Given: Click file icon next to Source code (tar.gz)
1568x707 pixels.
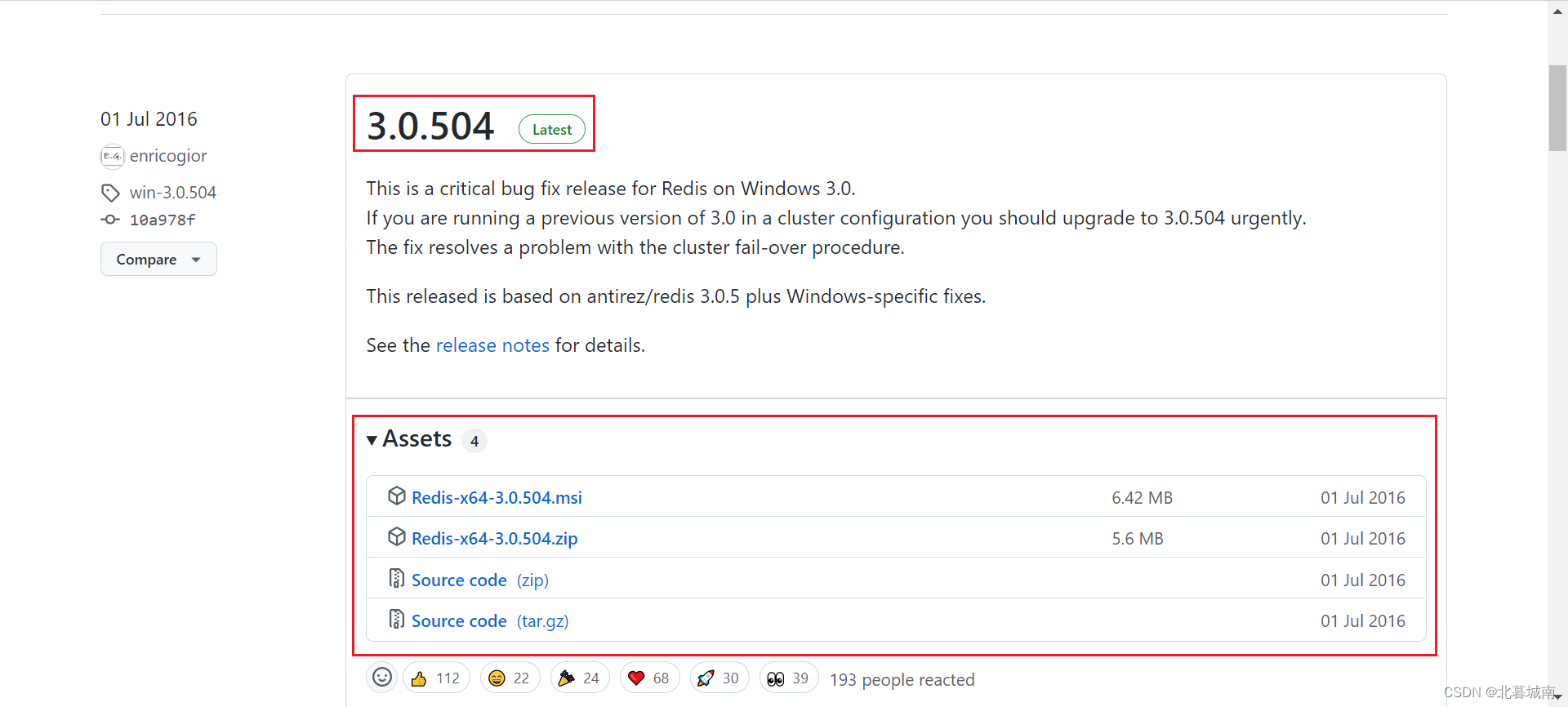Looking at the screenshot, I should coord(397,619).
